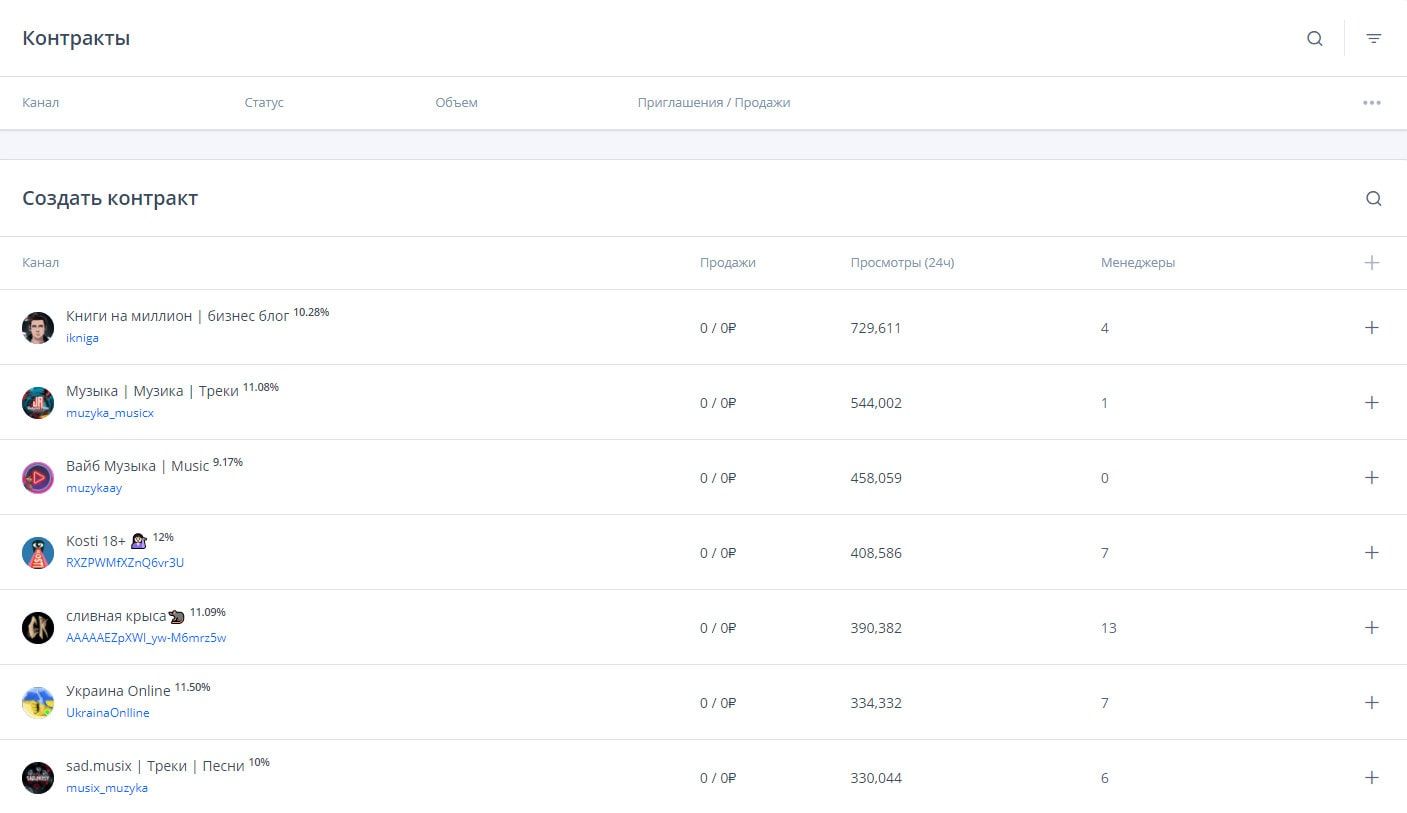Add contract for сливная крыса channel
The image size is (1407, 813).
pyautogui.click(x=1372, y=628)
